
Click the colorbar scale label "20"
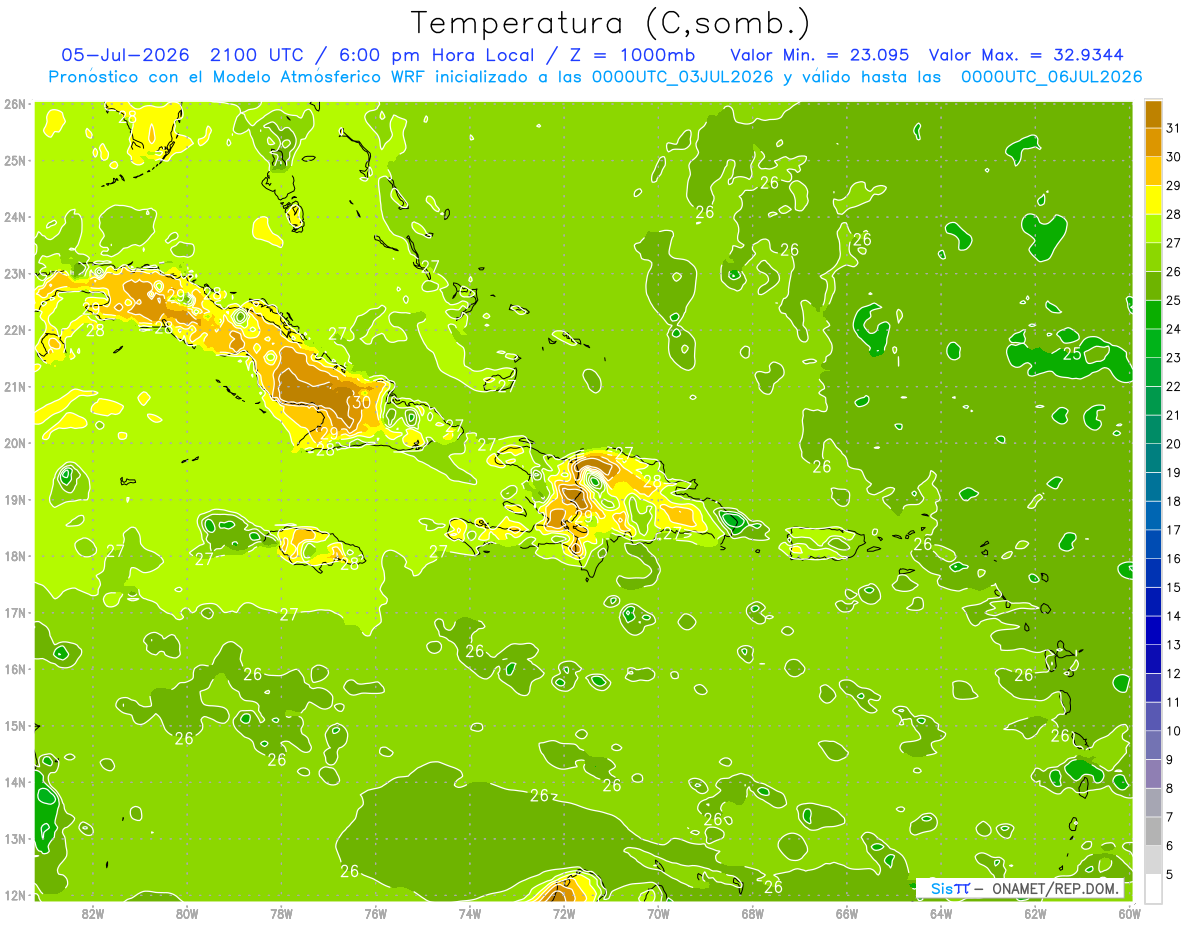tap(1173, 444)
